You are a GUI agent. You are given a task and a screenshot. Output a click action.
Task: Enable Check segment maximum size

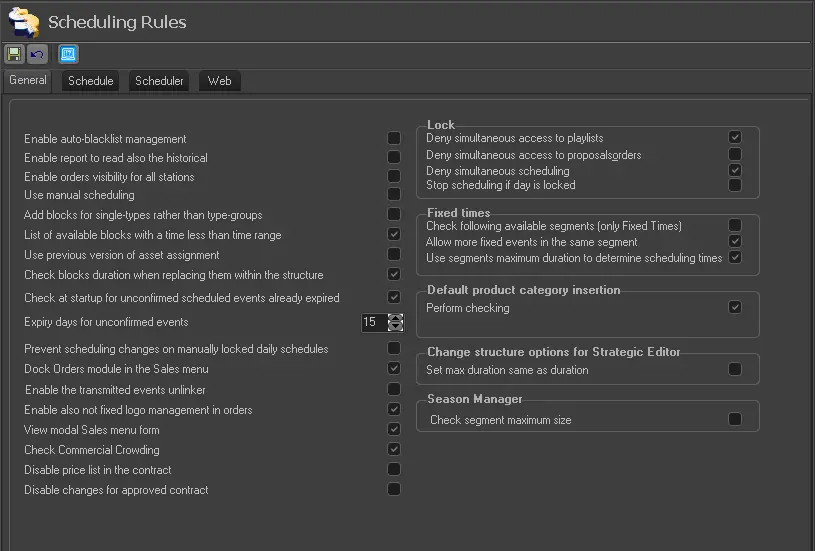click(735, 419)
